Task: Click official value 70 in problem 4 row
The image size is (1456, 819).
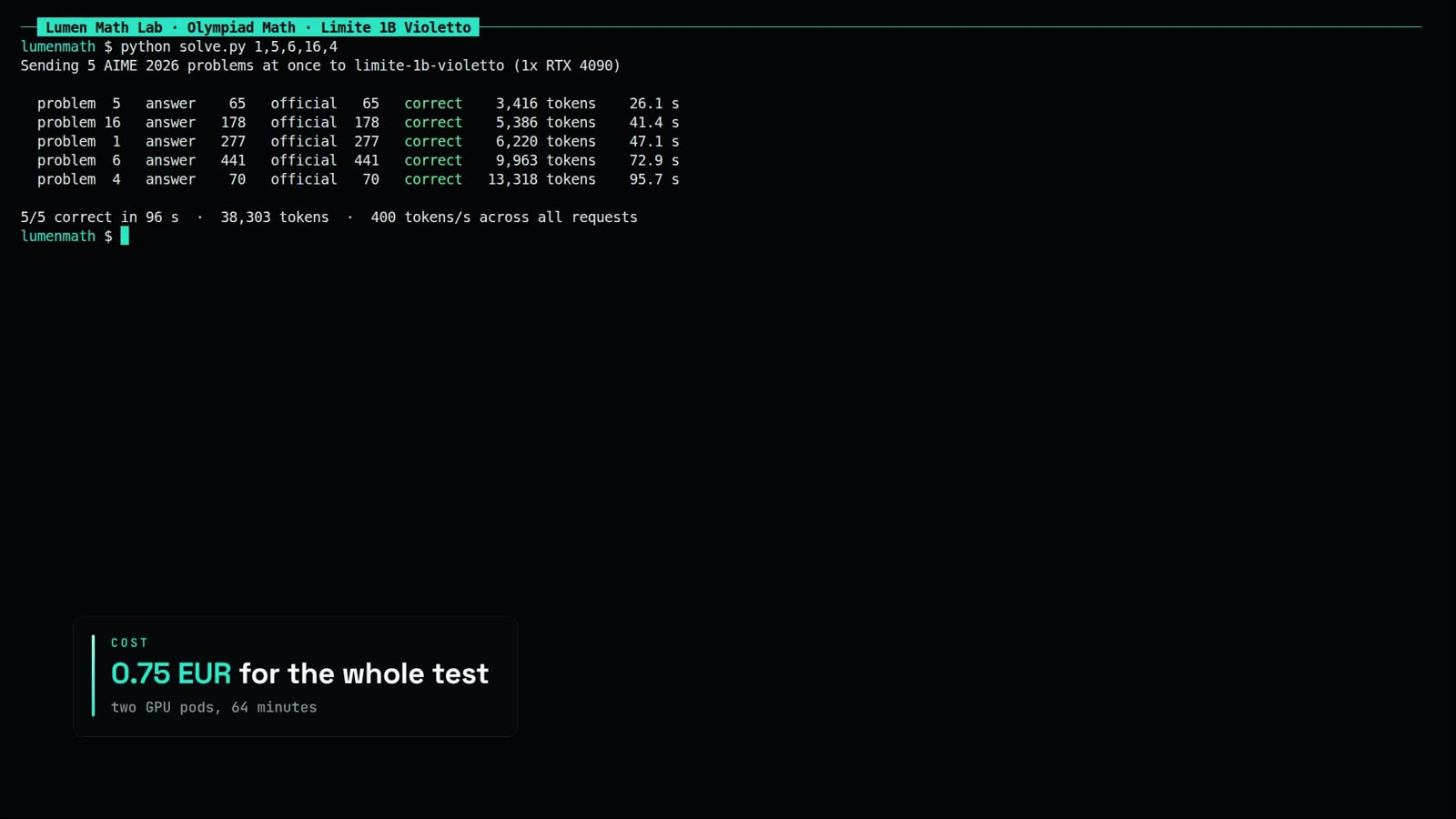Action: tap(371, 179)
